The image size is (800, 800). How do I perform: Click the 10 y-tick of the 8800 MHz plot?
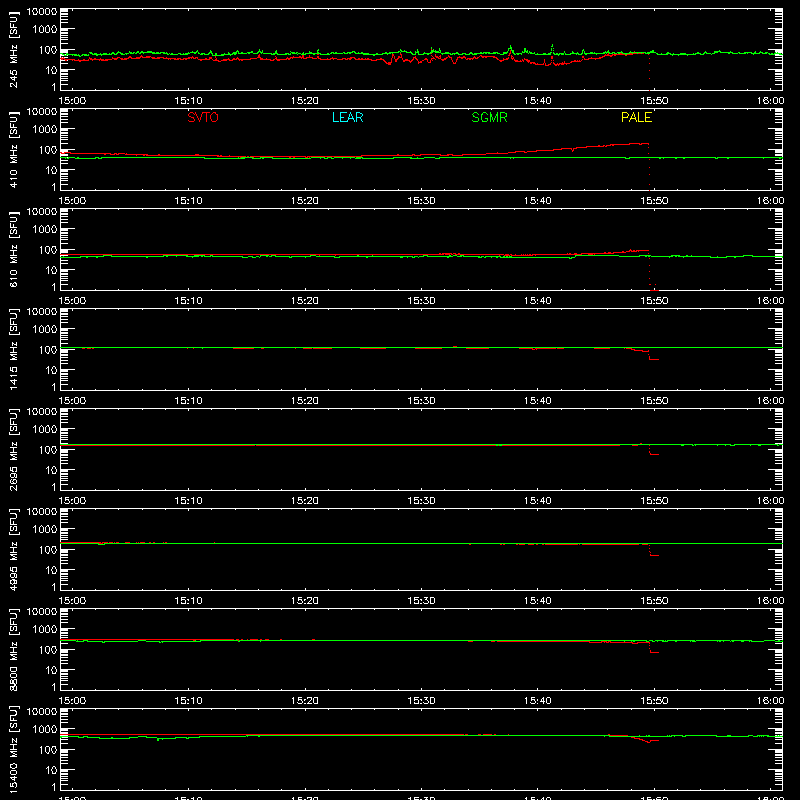tap(52, 670)
